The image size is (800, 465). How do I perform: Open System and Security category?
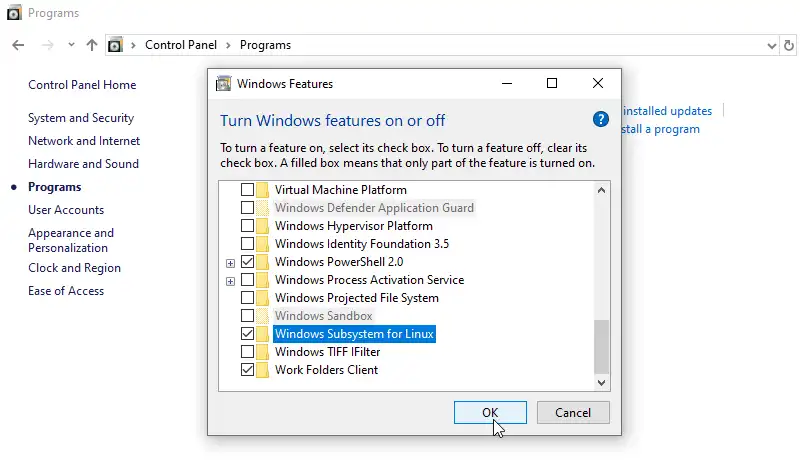tap(81, 118)
